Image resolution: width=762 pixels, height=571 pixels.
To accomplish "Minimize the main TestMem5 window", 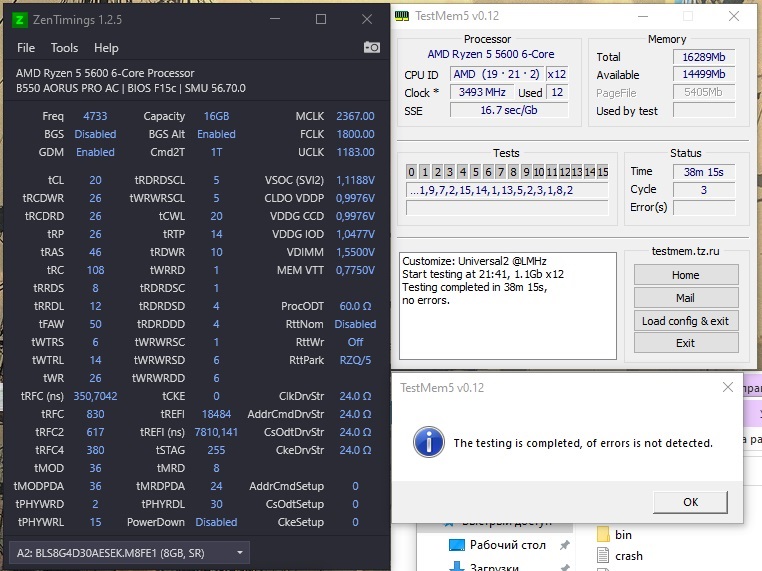I will pyautogui.click(x=643, y=16).
